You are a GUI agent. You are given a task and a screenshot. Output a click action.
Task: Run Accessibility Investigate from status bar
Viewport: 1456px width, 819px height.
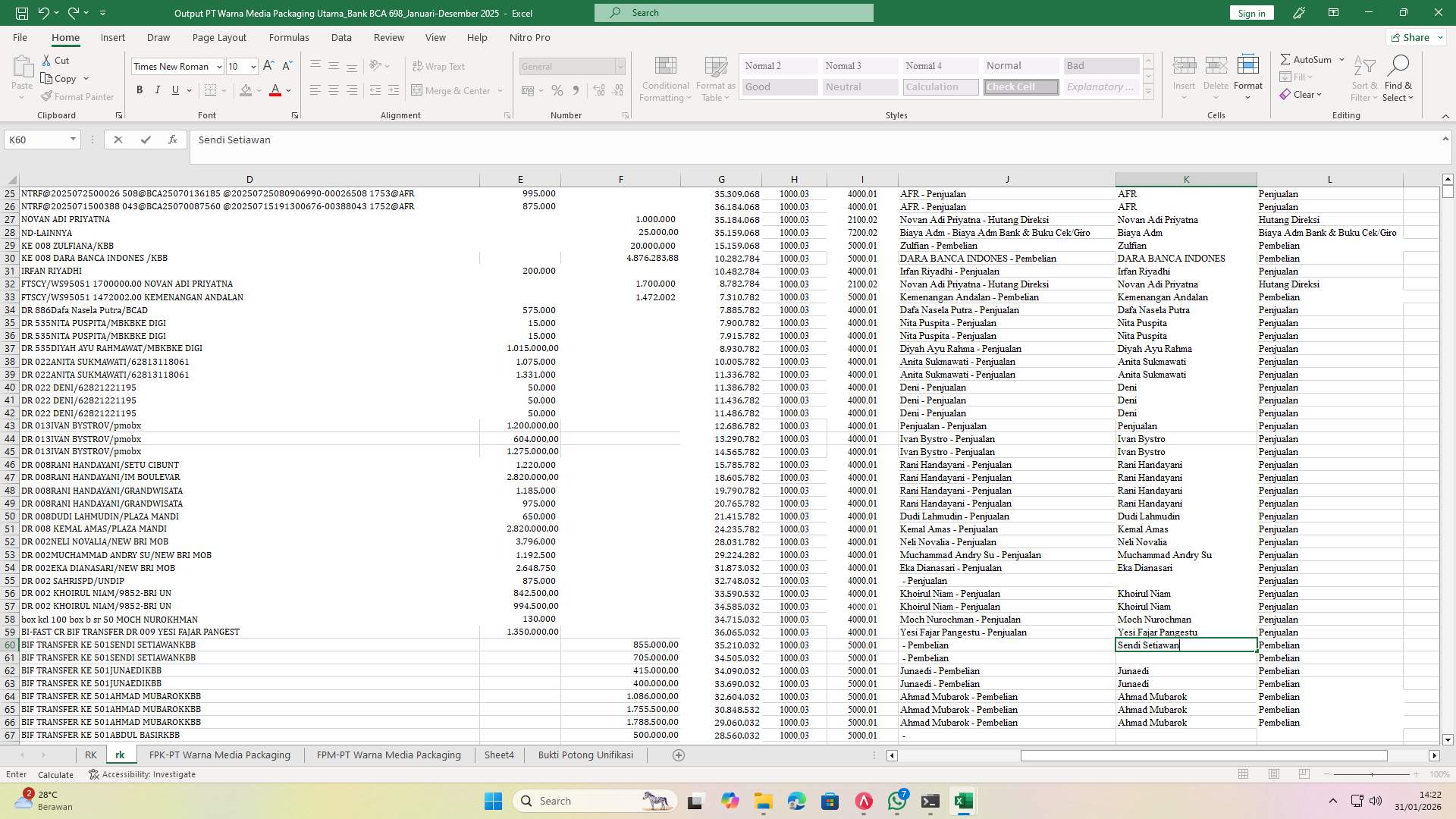click(143, 774)
